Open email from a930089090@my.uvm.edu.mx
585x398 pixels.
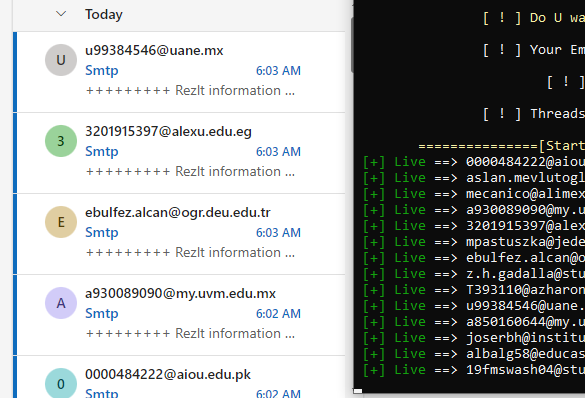tap(179, 315)
